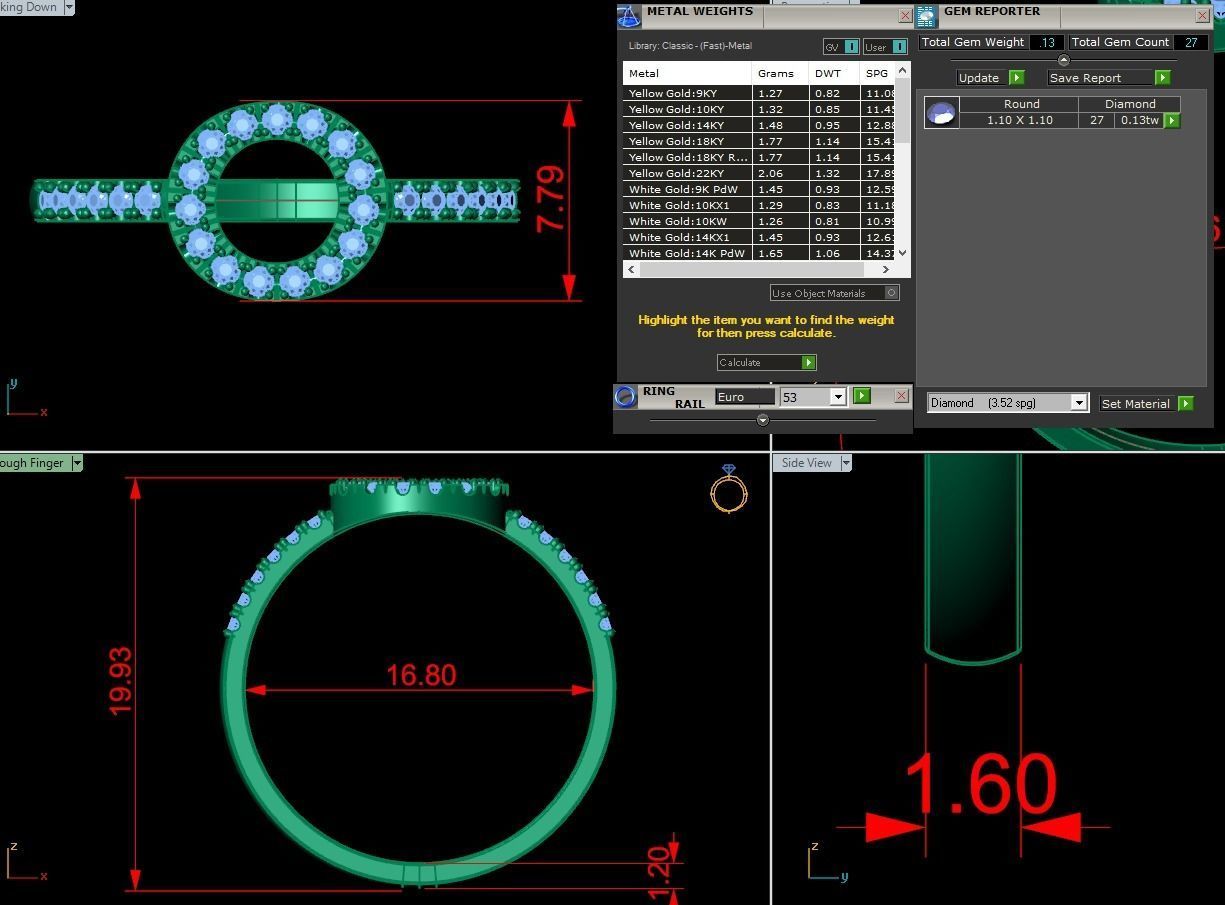
Task: Click the Metal column header
Action: click(687, 73)
